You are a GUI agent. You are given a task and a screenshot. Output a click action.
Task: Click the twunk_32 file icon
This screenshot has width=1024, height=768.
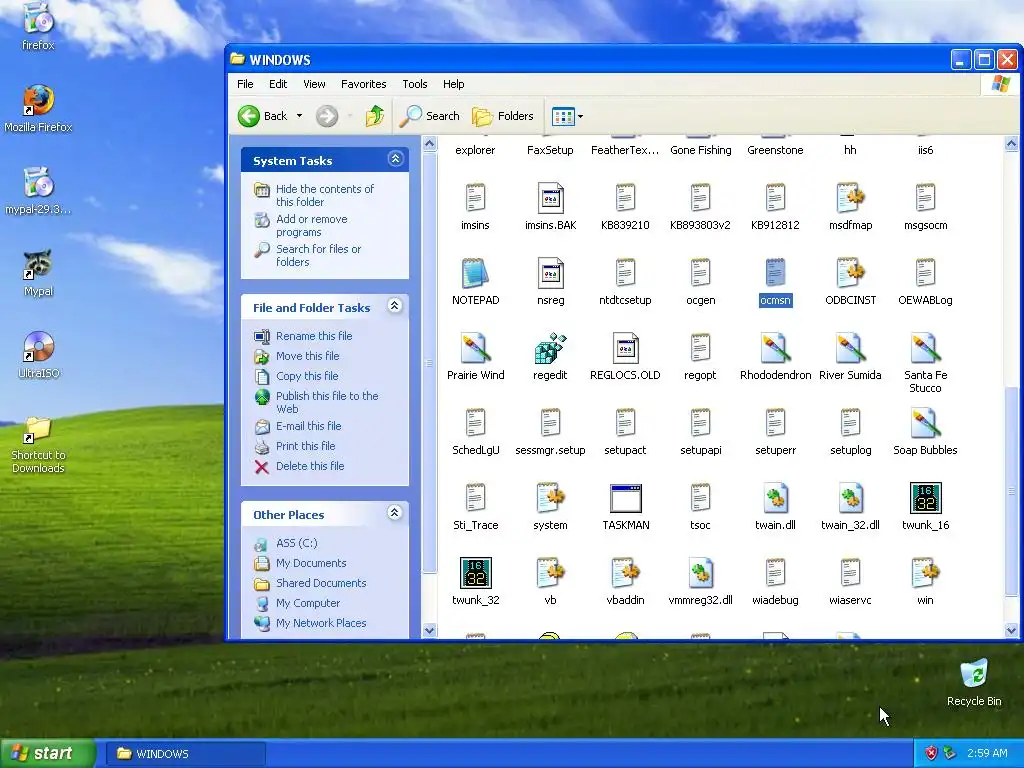point(475,573)
